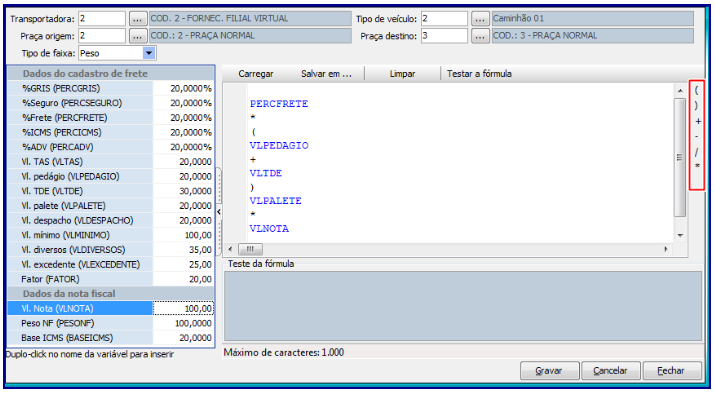Click the Transportadora input field
Image resolution: width=715 pixels, height=393 pixels.
(x=102, y=19)
